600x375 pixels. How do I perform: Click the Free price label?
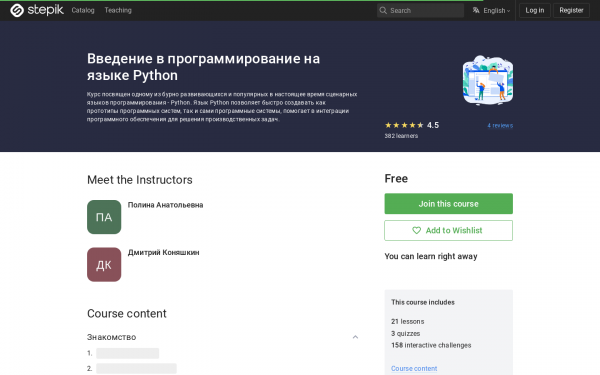click(396, 179)
